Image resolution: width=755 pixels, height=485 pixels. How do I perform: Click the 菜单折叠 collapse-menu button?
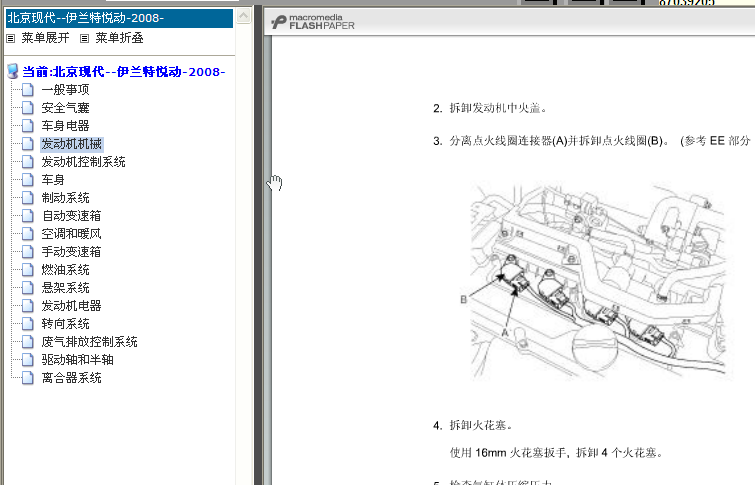pyautogui.click(x=119, y=38)
